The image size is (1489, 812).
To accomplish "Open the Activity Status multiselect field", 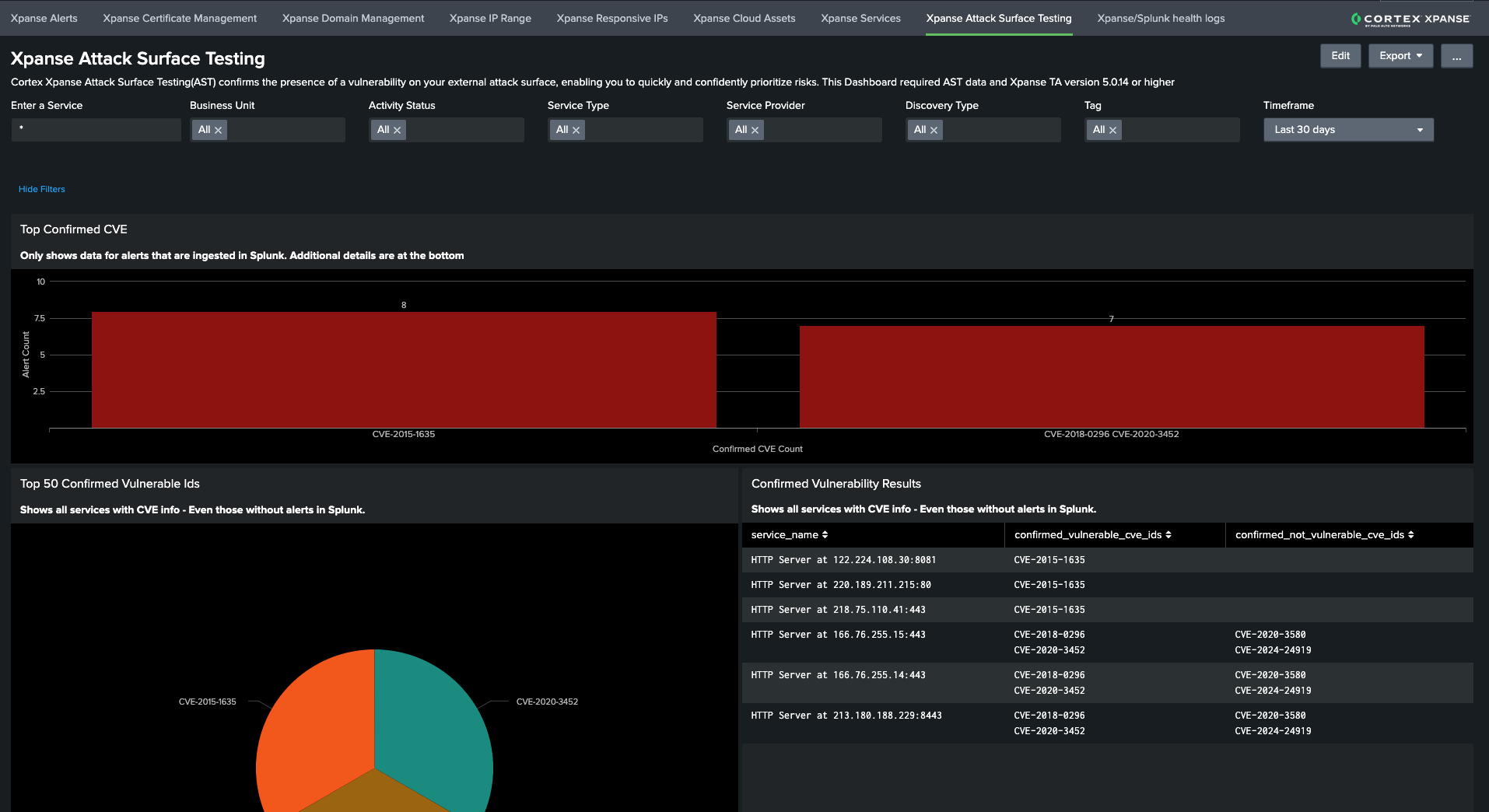I will click(447, 130).
